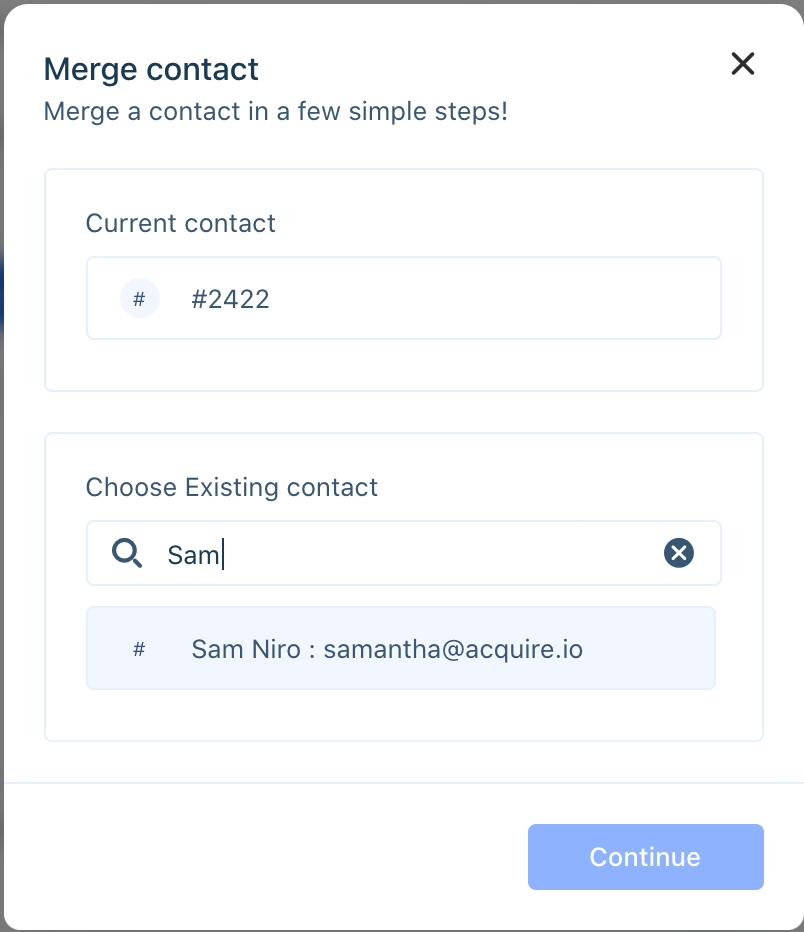Click the #2422 contact ID text
This screenshot has width=804, height=932.
(230, 299)
